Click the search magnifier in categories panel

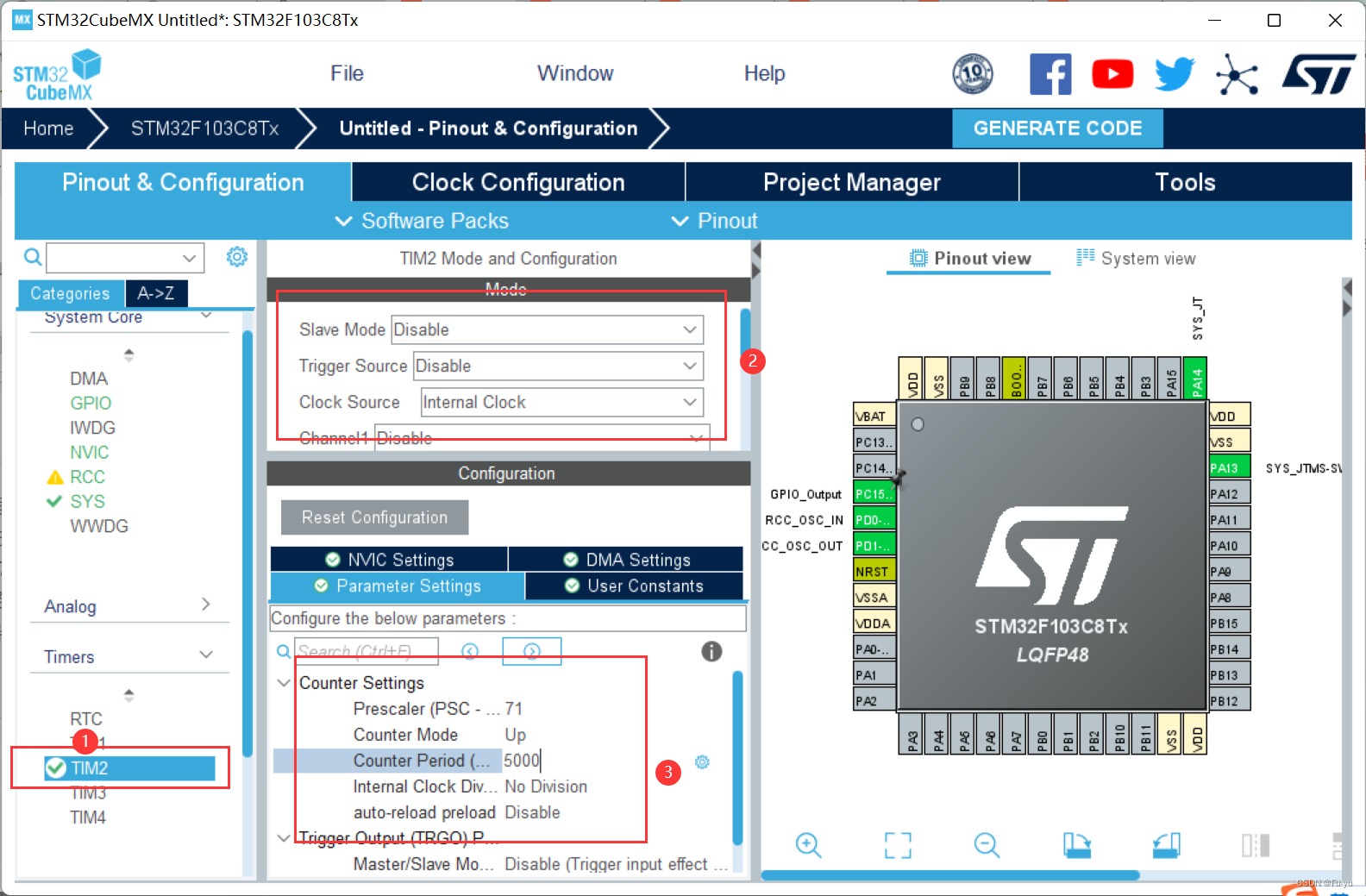point(33,257)
